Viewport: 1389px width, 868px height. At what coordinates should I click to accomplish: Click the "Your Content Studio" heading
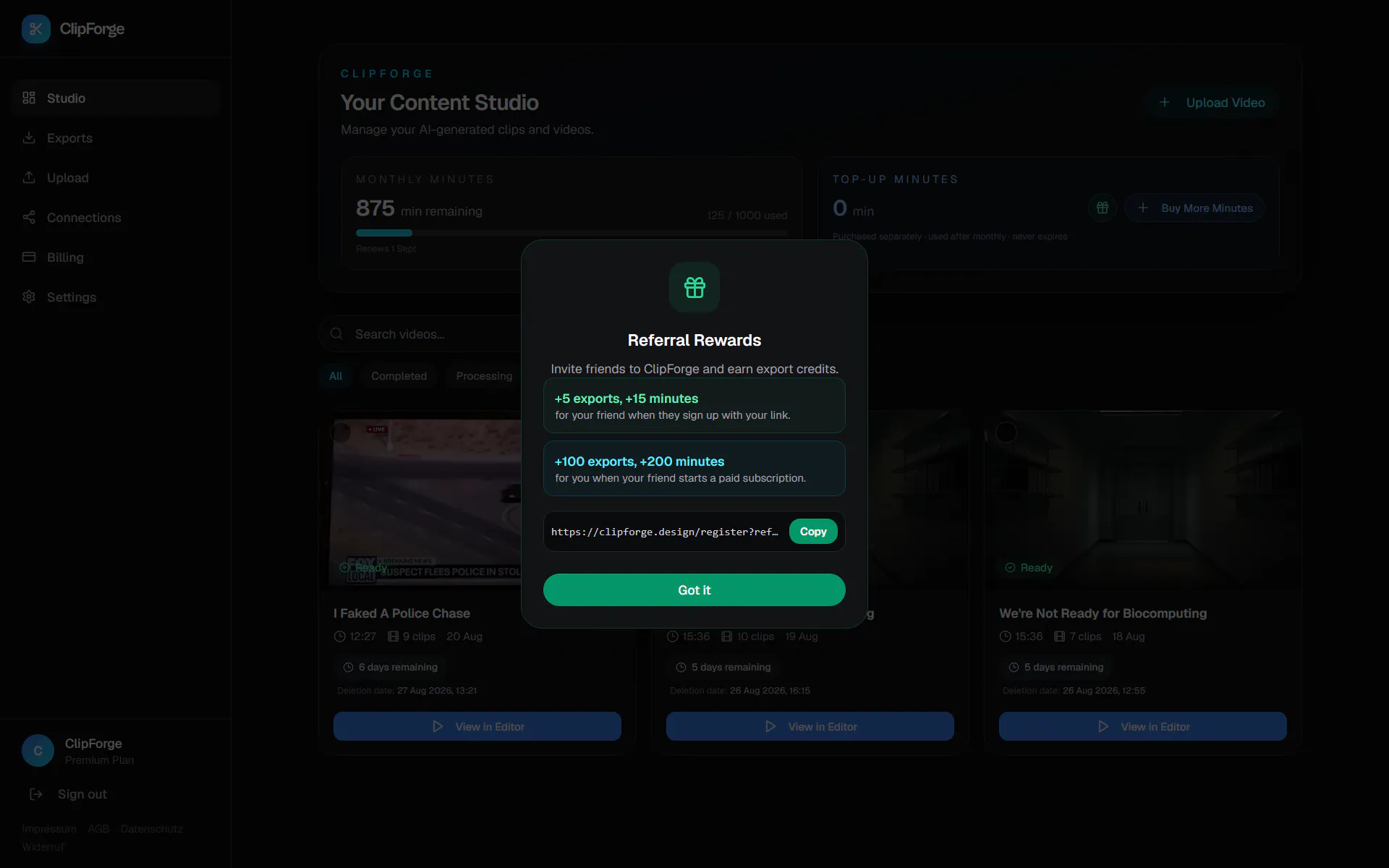(x=440, y=103)
